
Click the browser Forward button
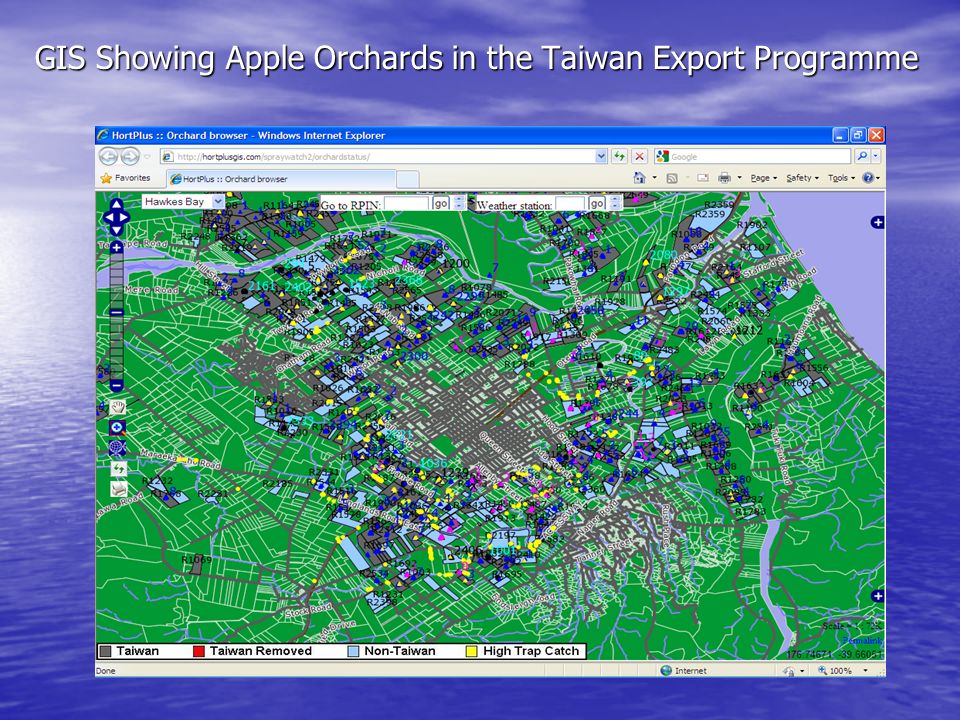click(x=130, y=157)
